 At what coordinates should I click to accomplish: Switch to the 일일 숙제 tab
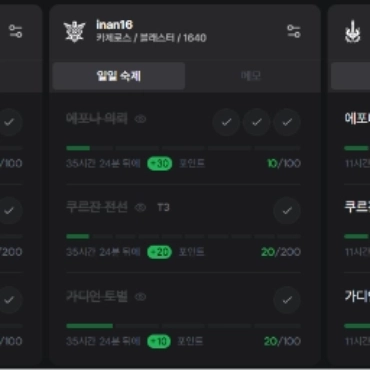pos(119,76)
